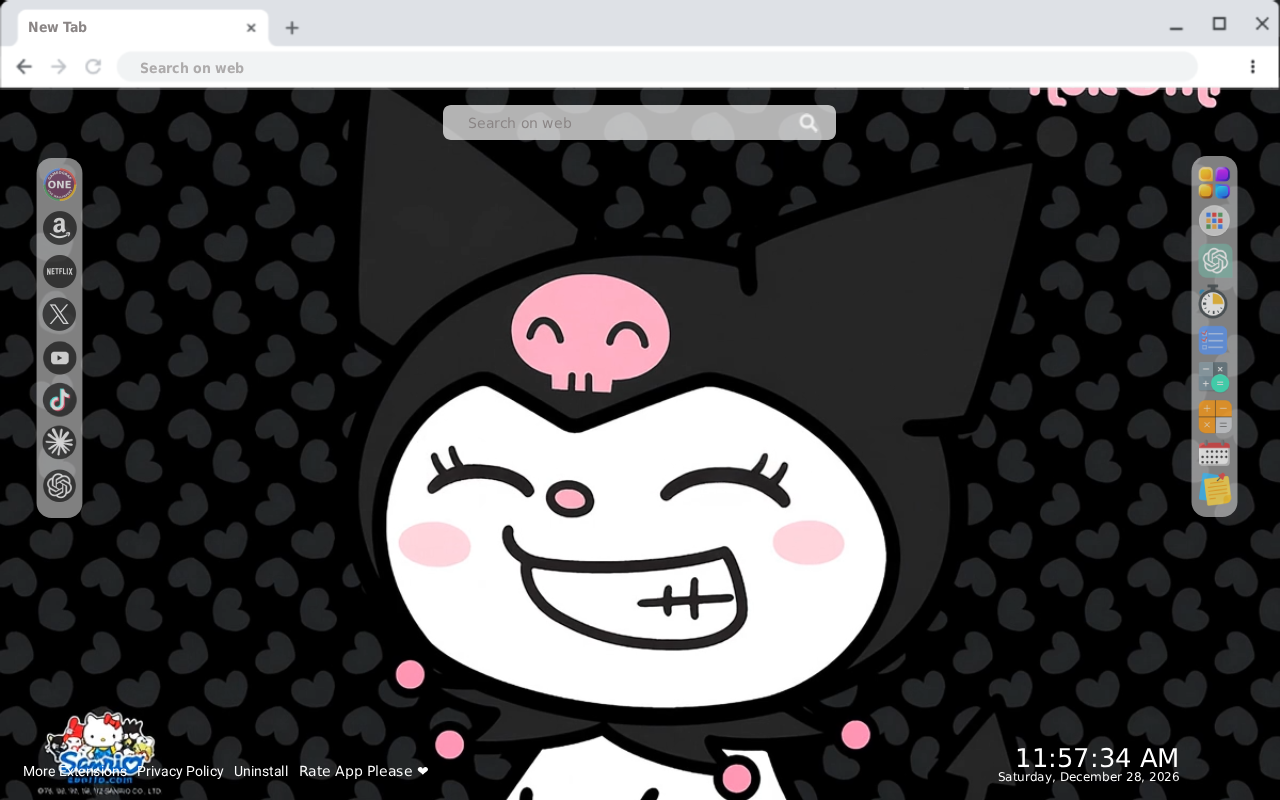The width and height of the screenshot is (1280, 800).
Task: Open the gray and green calculator icon
Action: [x=1213, y=378]
